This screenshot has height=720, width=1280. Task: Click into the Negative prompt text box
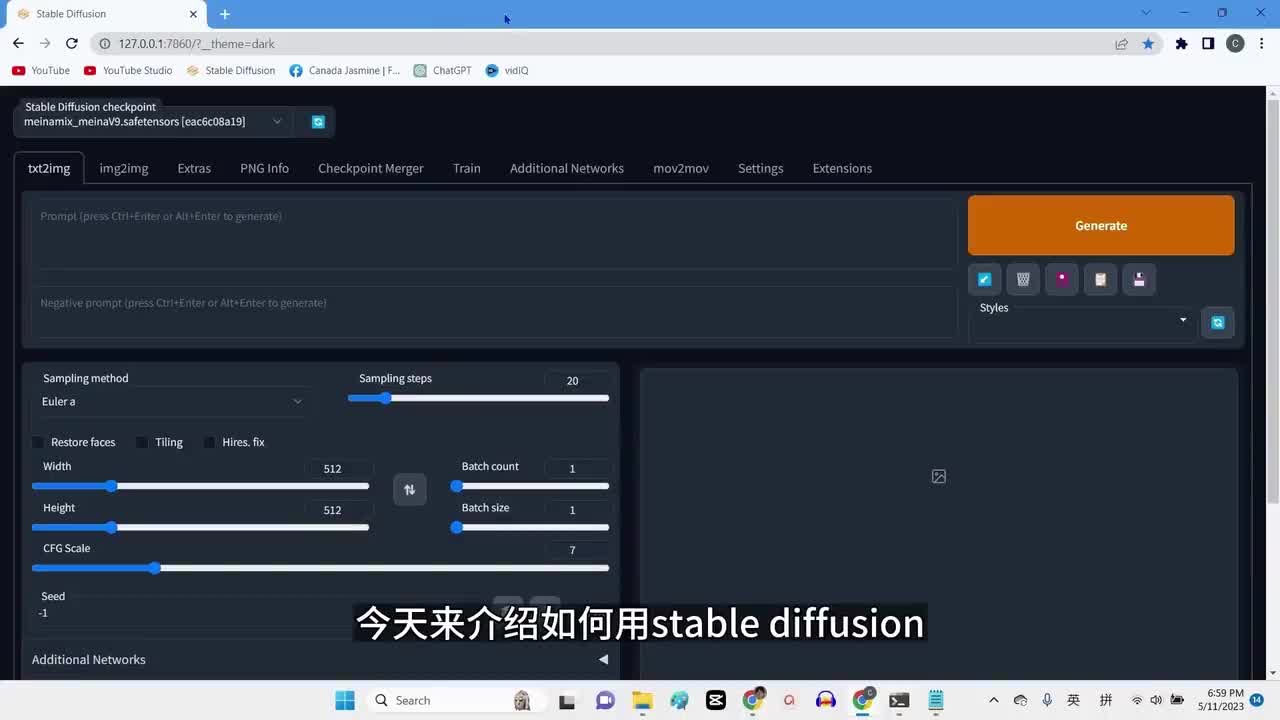[x=493, y=312]
